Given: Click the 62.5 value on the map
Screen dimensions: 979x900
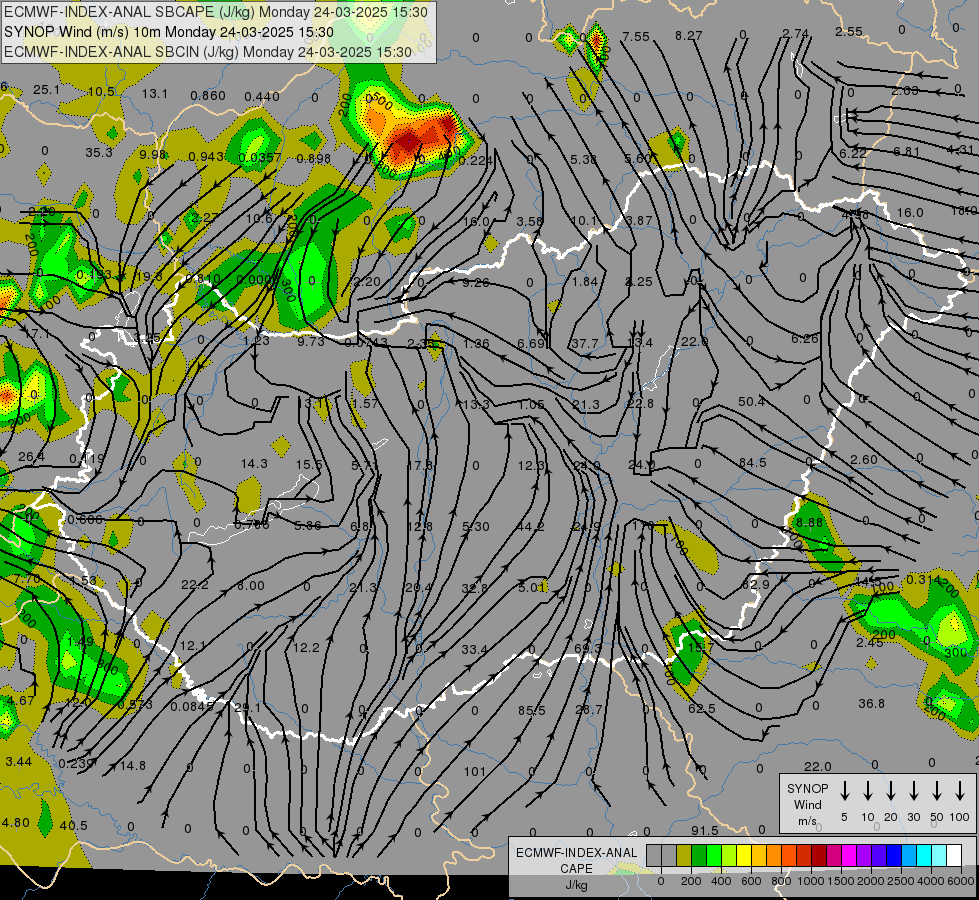Looking at the screenshot, I should (x=702, y=709).
